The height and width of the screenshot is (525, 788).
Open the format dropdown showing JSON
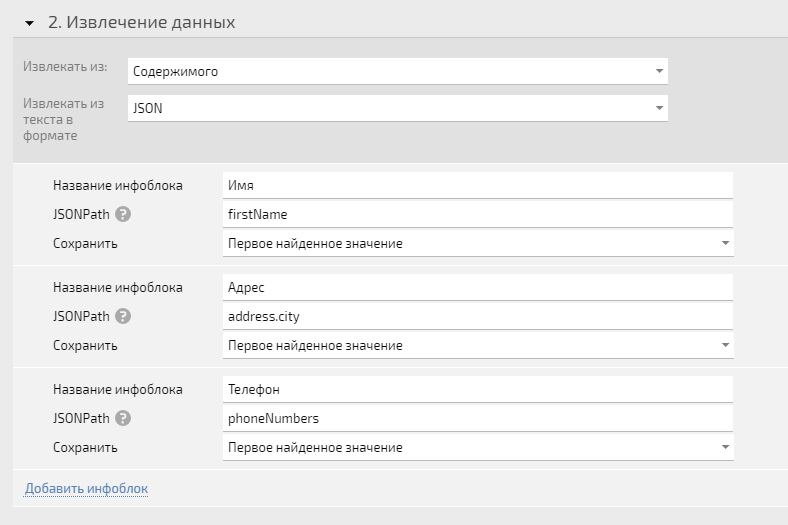pos(398,108)
